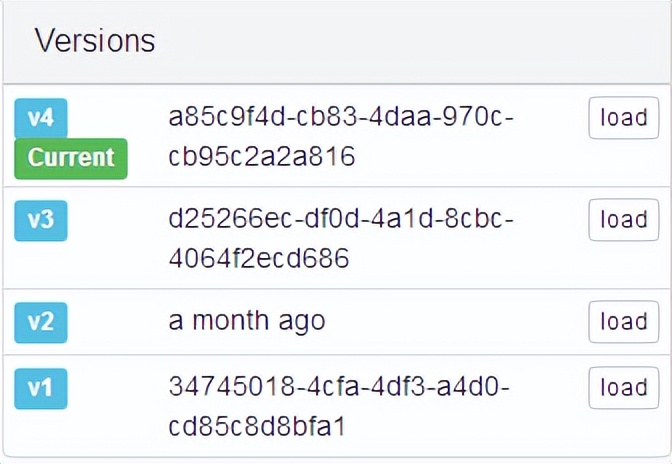
Task: Select the v3 ID starting d25266ec
Action: coord(340,220)
